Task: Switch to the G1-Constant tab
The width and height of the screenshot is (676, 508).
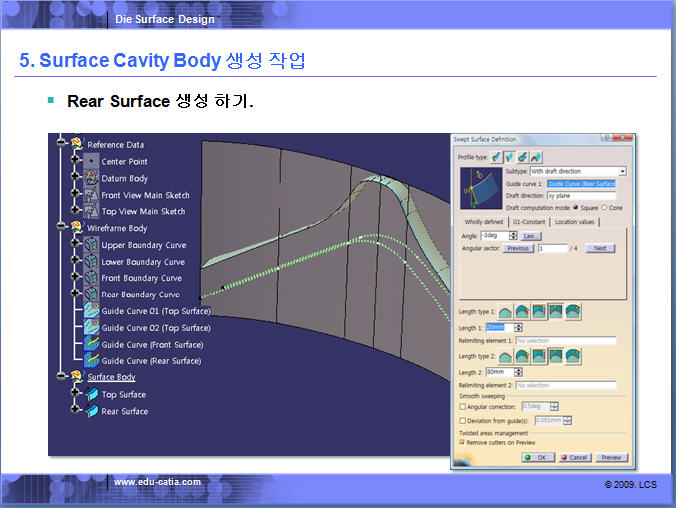Action: point(528,221)
